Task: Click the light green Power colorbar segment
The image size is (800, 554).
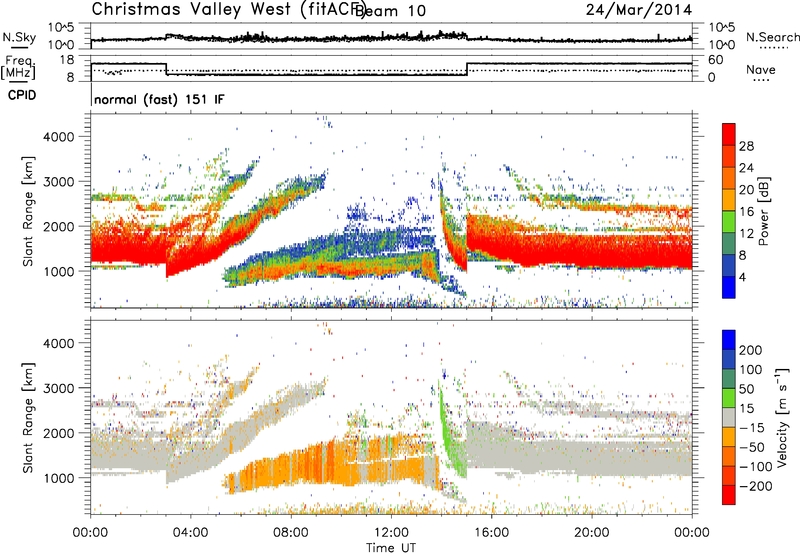Action: 729,222
